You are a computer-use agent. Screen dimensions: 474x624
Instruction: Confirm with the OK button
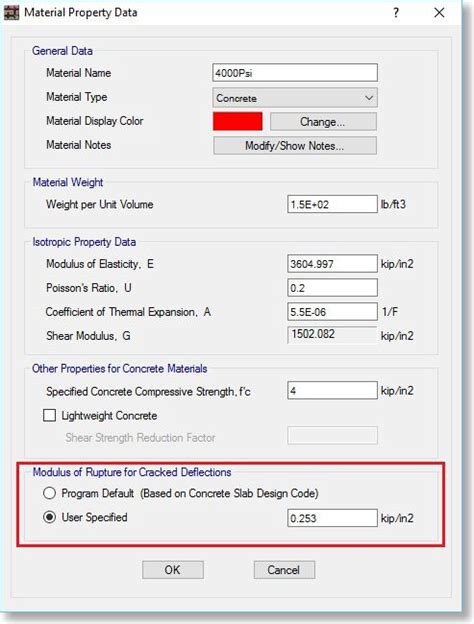173,570
